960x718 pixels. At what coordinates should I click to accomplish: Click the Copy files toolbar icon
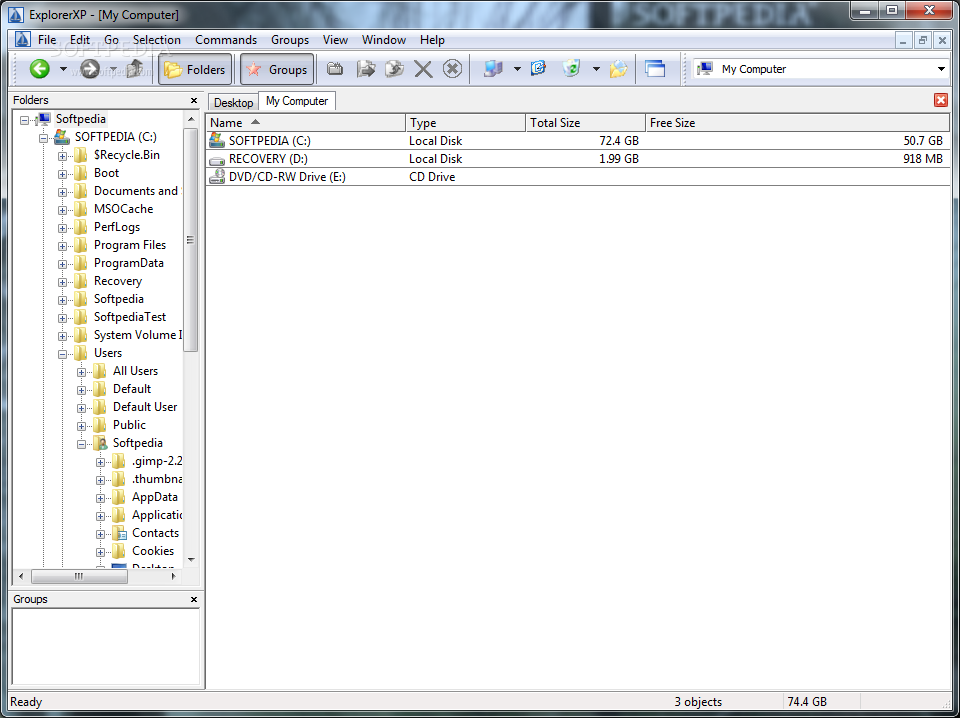click(x=366, y=69)
